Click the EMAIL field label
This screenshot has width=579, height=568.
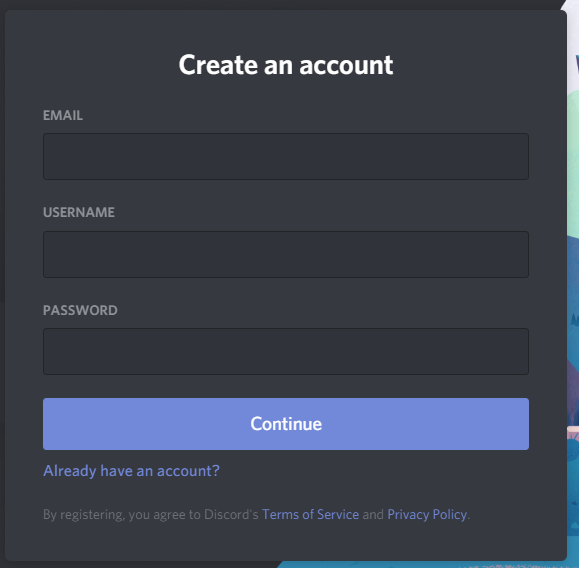(x=63, y=115)
